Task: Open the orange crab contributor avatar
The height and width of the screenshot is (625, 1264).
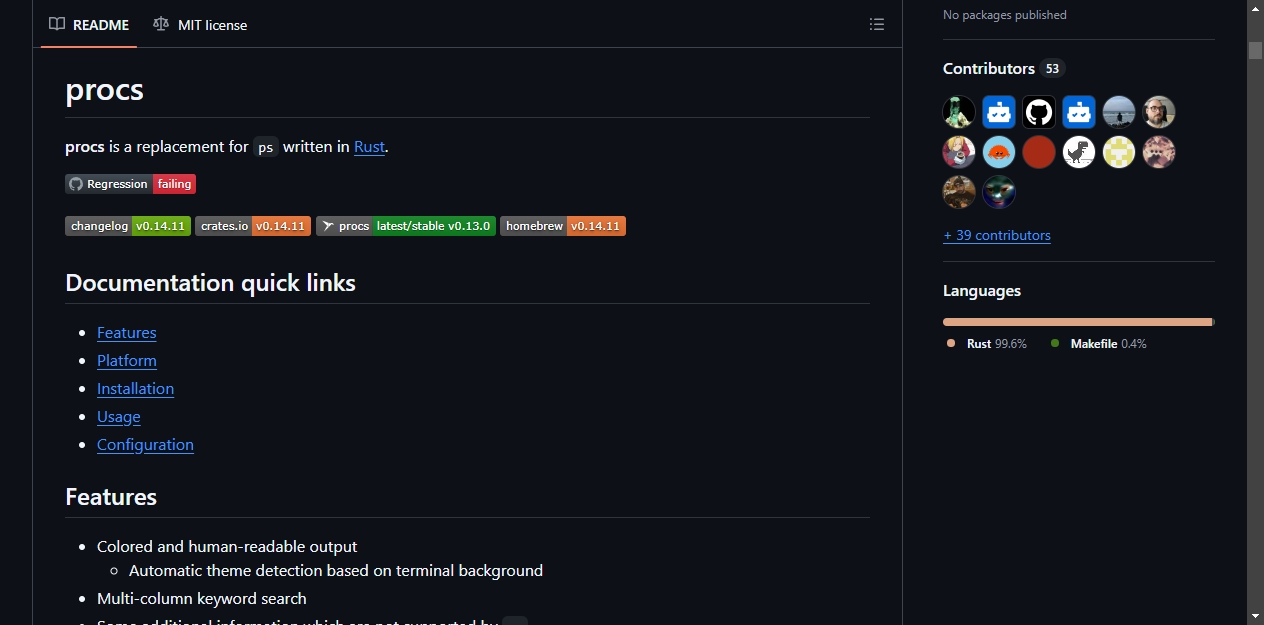Action: coord(999,152)
